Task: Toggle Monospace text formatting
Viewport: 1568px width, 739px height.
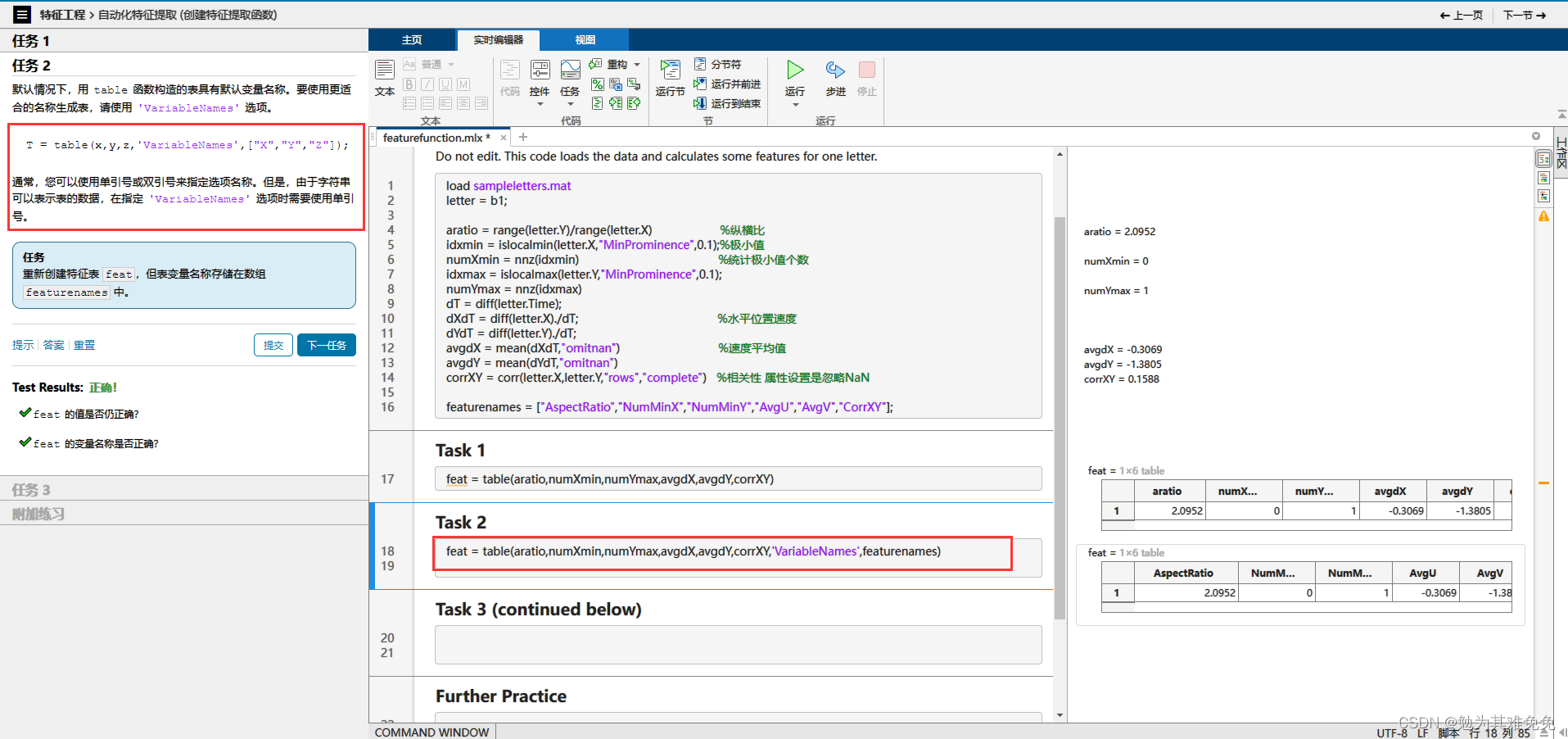Action: point(463,84)
